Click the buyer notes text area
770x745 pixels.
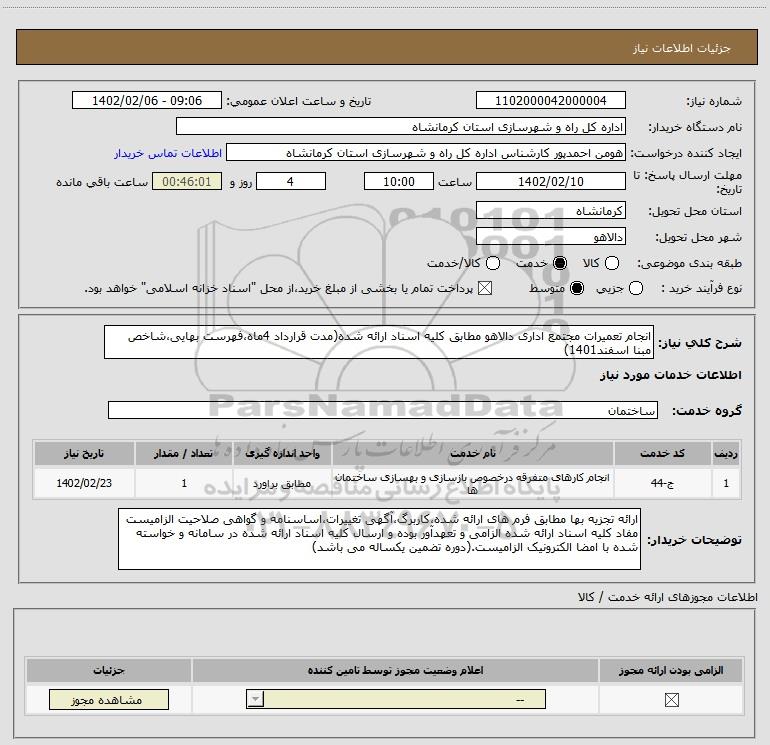point(379,539)
